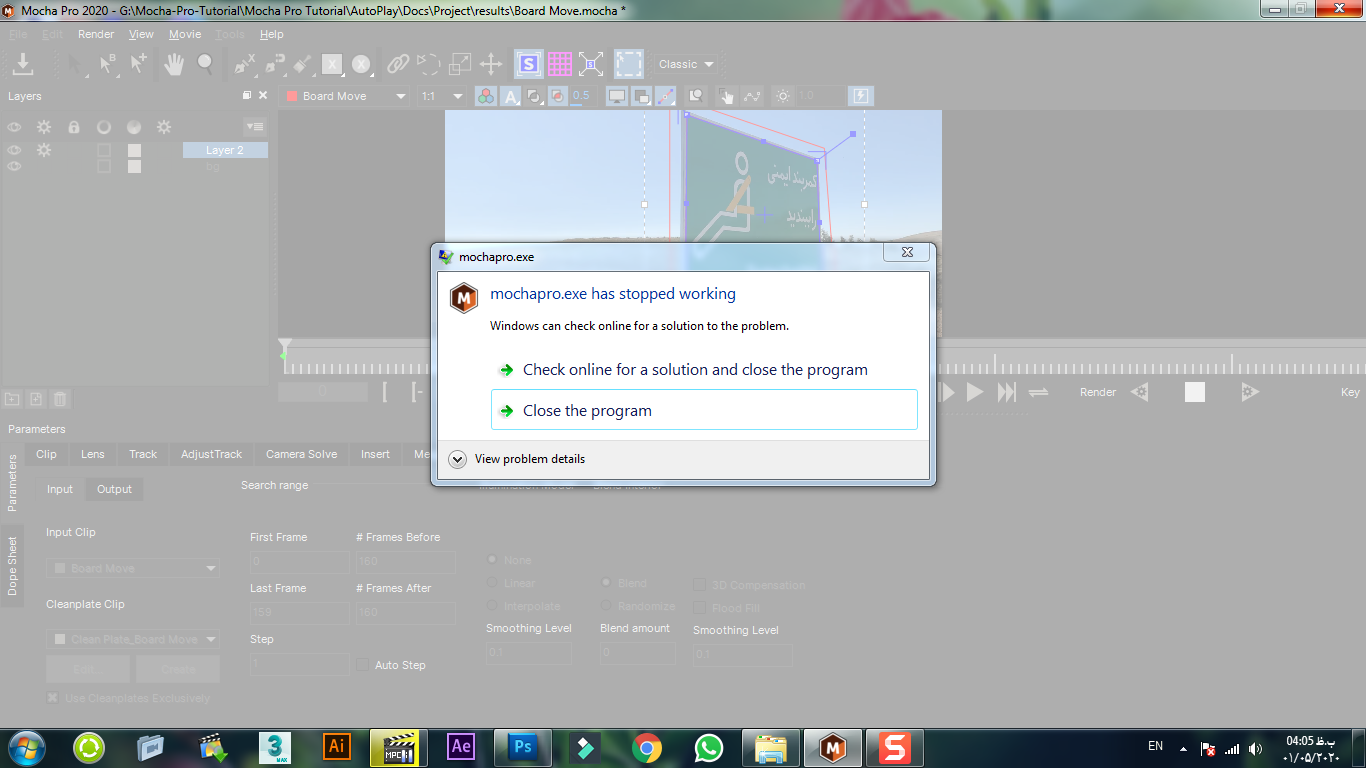Click the new layer group folder icon
The height and width of the screenshot is (768, 1366).
[12, 399]
